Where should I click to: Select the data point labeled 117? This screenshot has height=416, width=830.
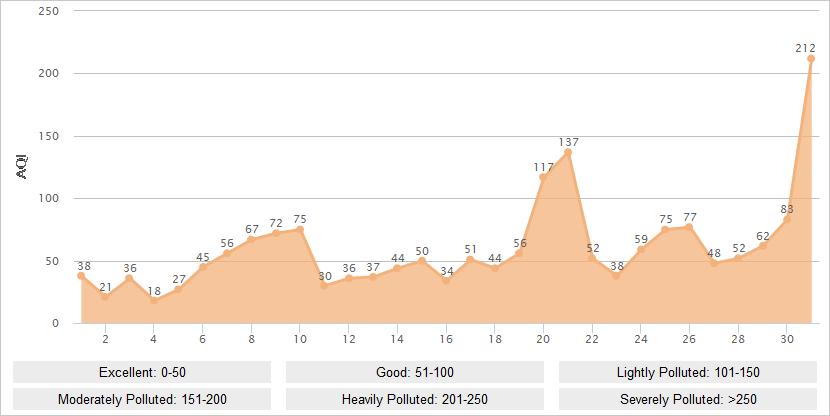pos(543,177)
